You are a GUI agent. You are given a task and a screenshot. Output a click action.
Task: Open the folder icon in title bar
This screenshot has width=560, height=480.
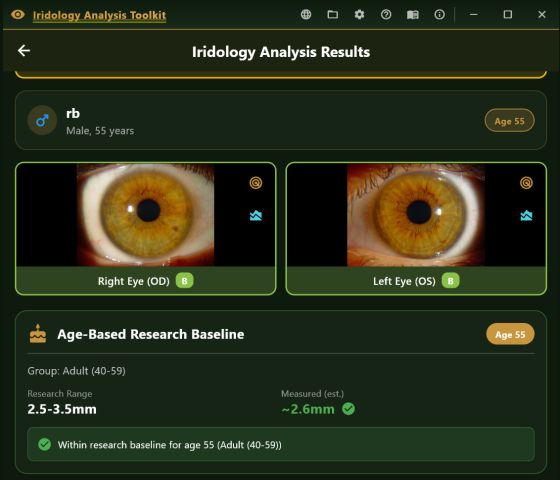pos(332,15)
